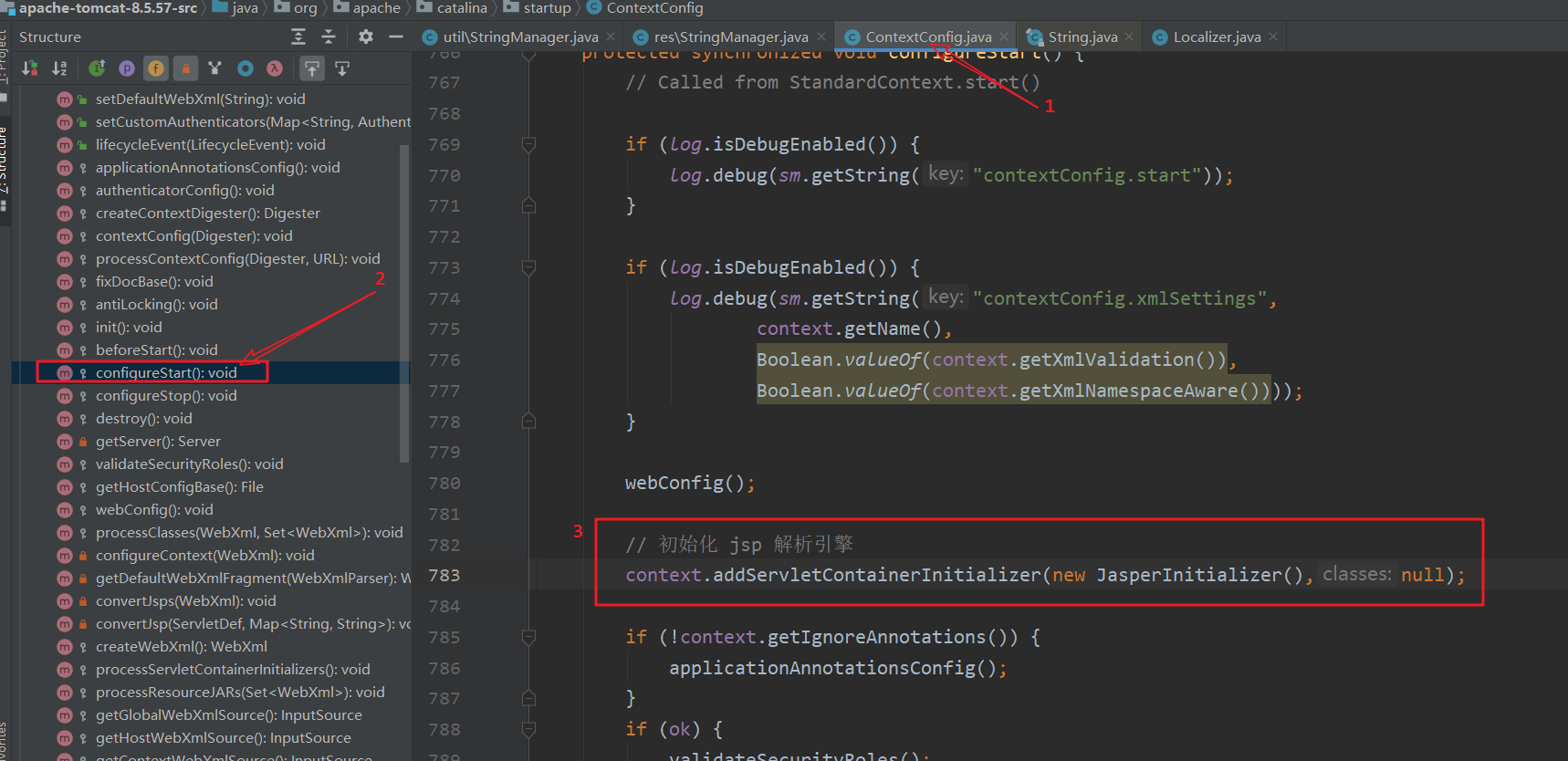
Task: Toggle Show Inherited members (green I icon)
Action: click(x=97, y=68)
